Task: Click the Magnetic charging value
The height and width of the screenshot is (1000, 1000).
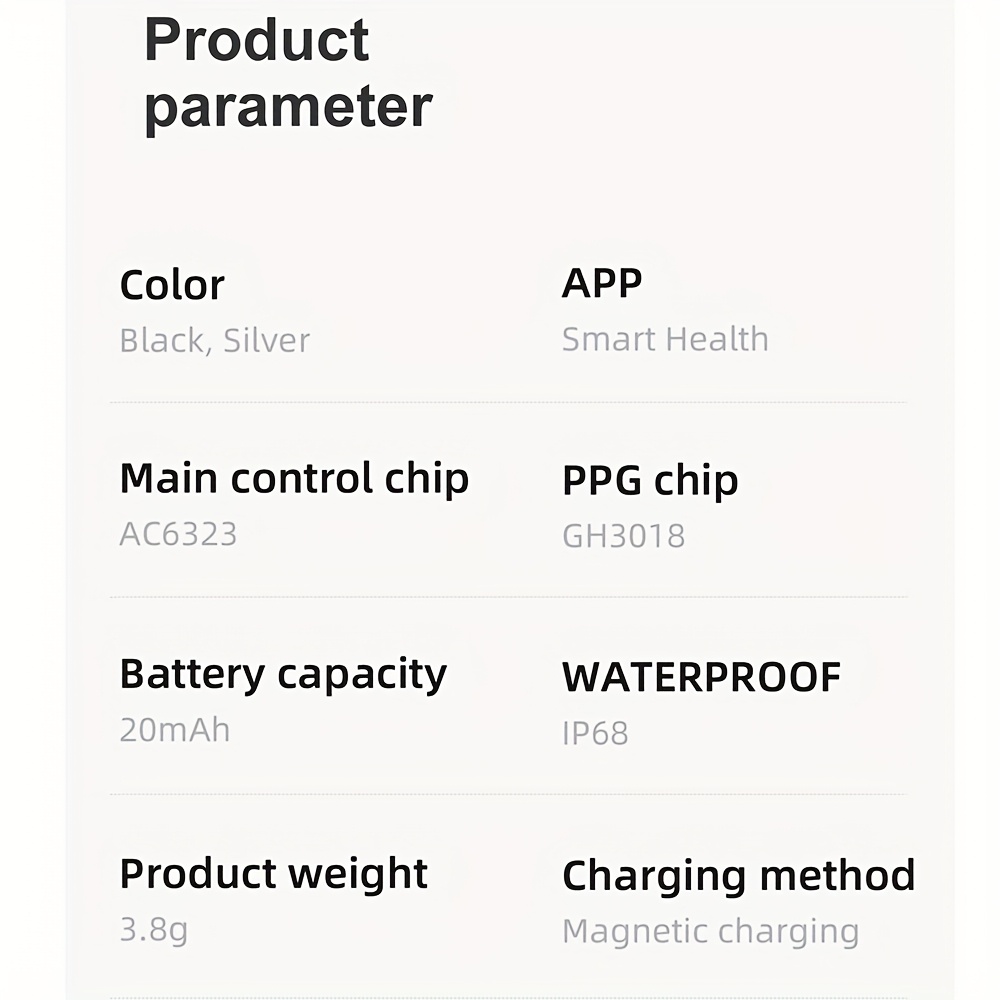Action: pos(711,932)
